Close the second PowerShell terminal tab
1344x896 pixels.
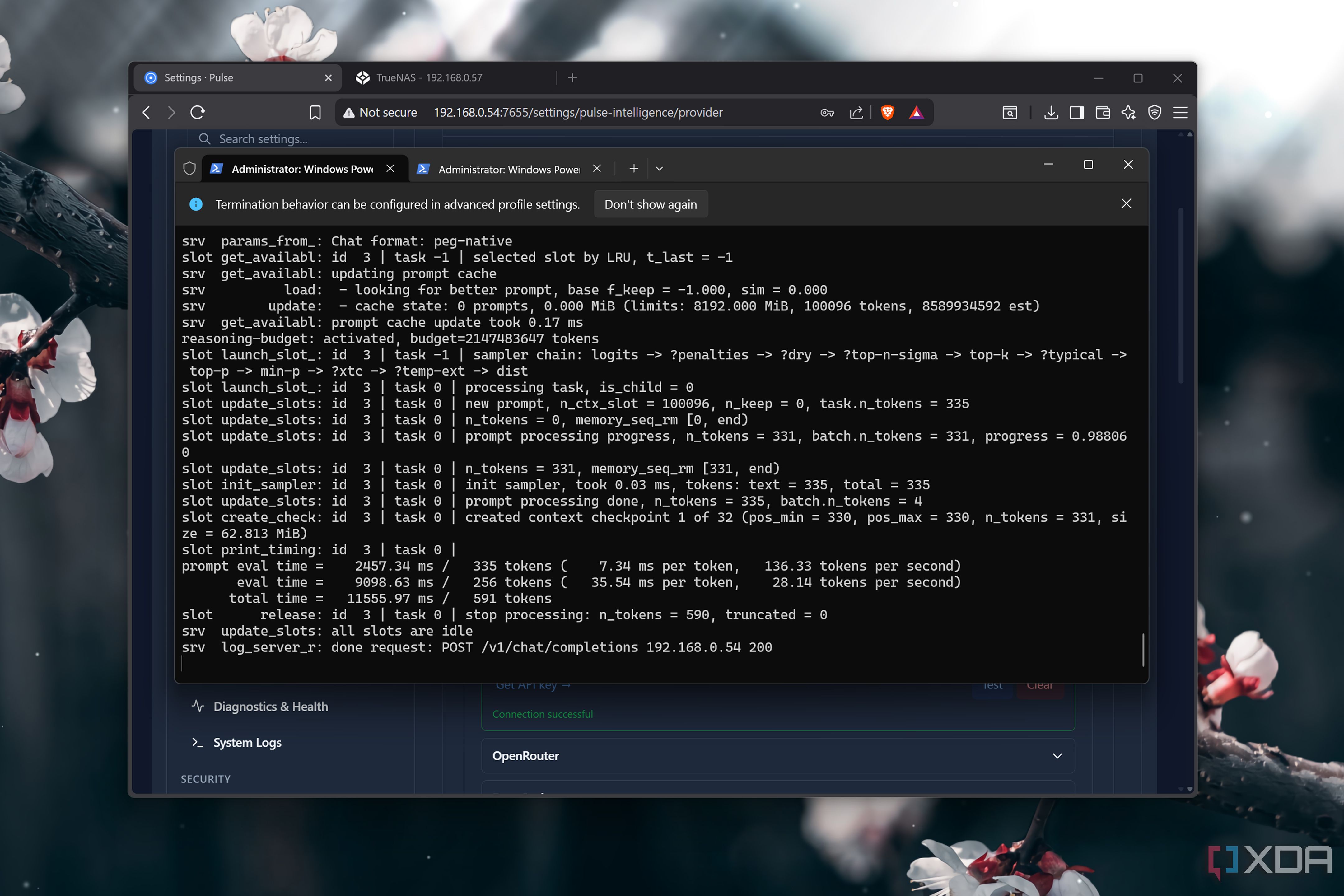tap(597, 169)
